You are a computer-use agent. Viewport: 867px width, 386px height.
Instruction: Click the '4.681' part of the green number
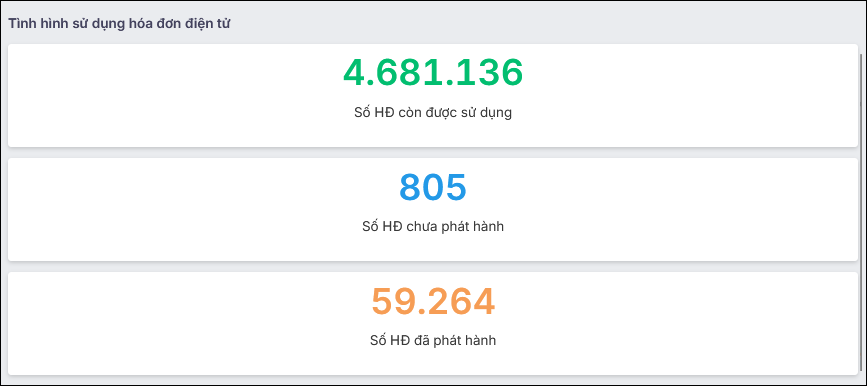click(x=393, y=72)
